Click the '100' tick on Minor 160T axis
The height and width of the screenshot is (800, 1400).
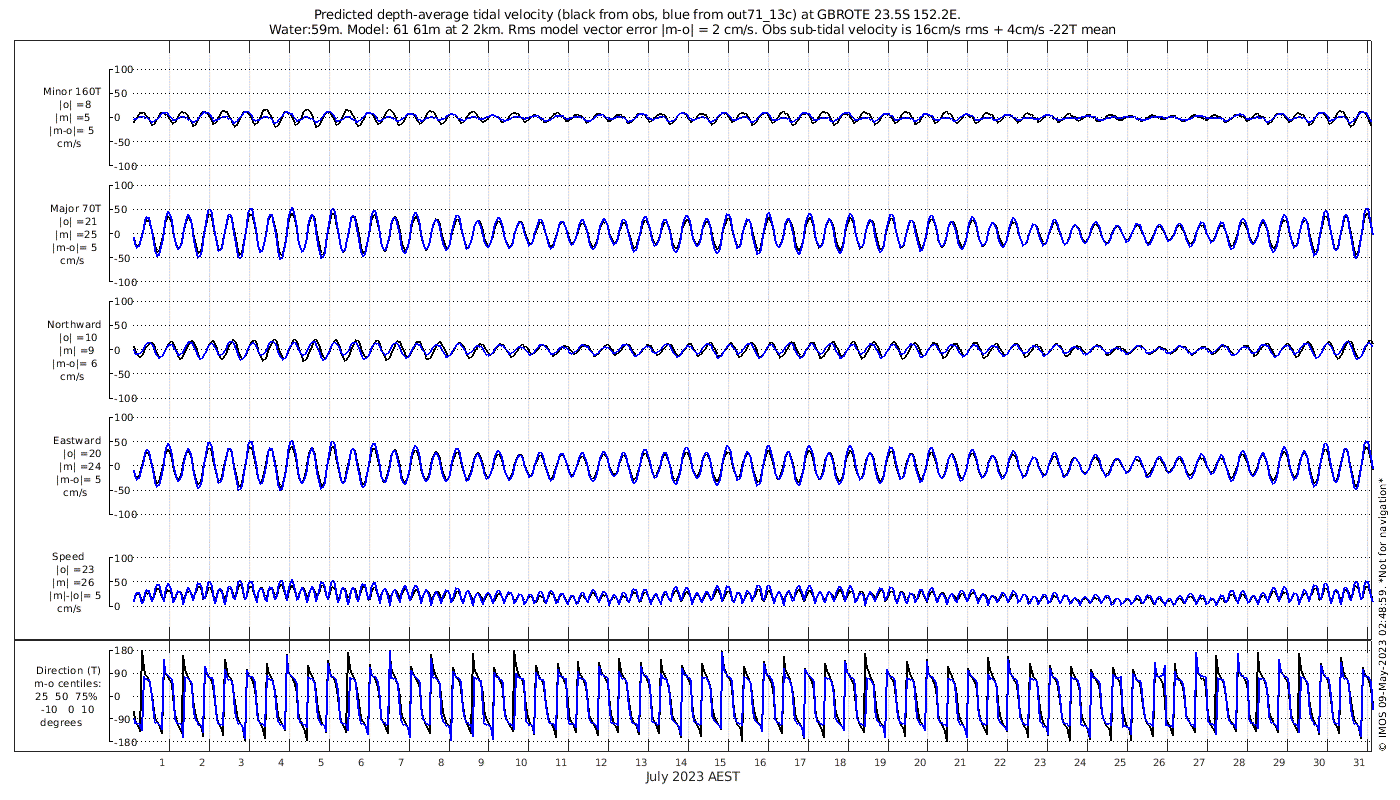pyautogui.click(x=125, y=69)
